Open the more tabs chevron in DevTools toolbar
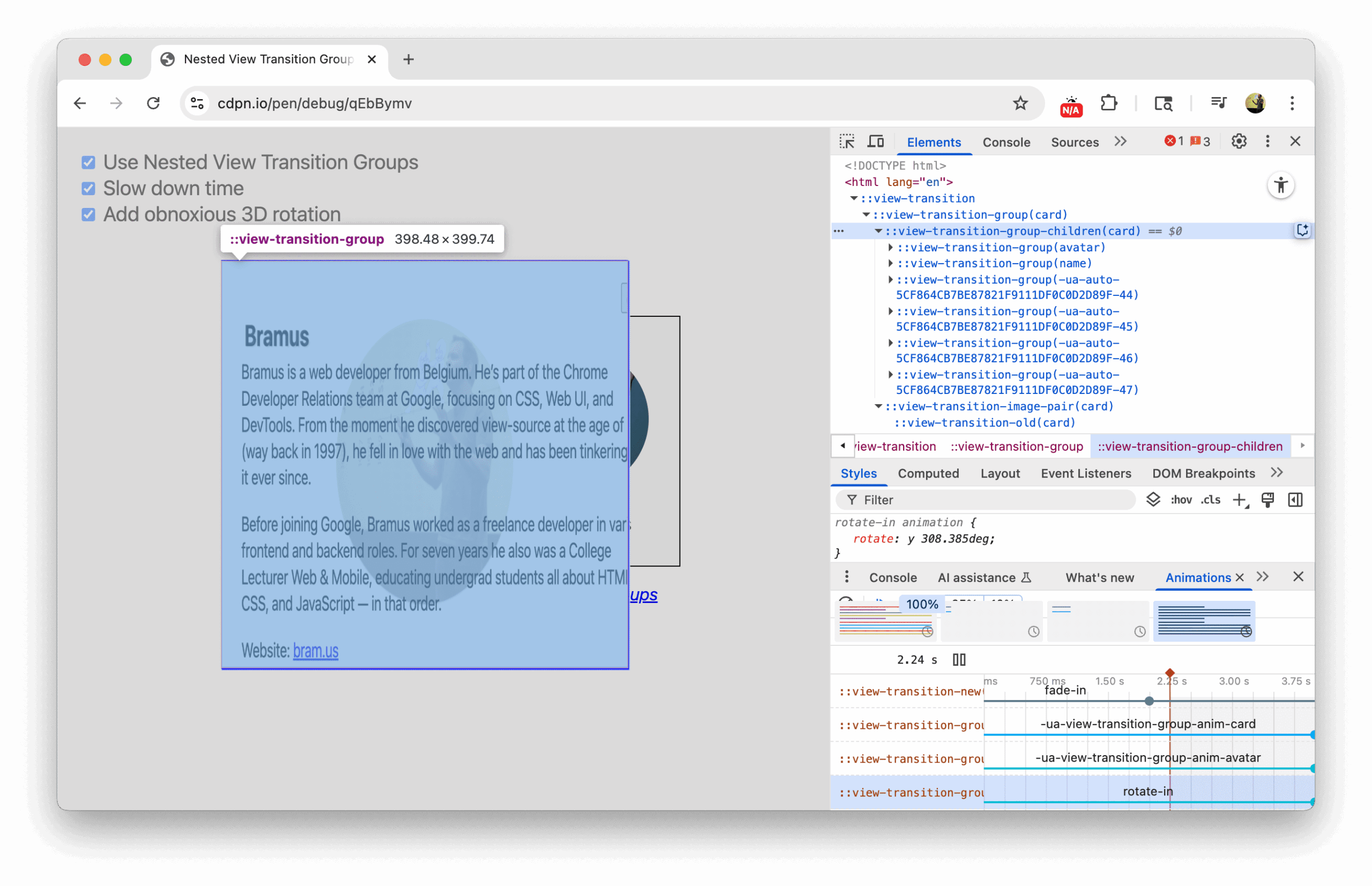Image resolution: width=1372 pixels, height=886 pixels. tap(1120, 142)
